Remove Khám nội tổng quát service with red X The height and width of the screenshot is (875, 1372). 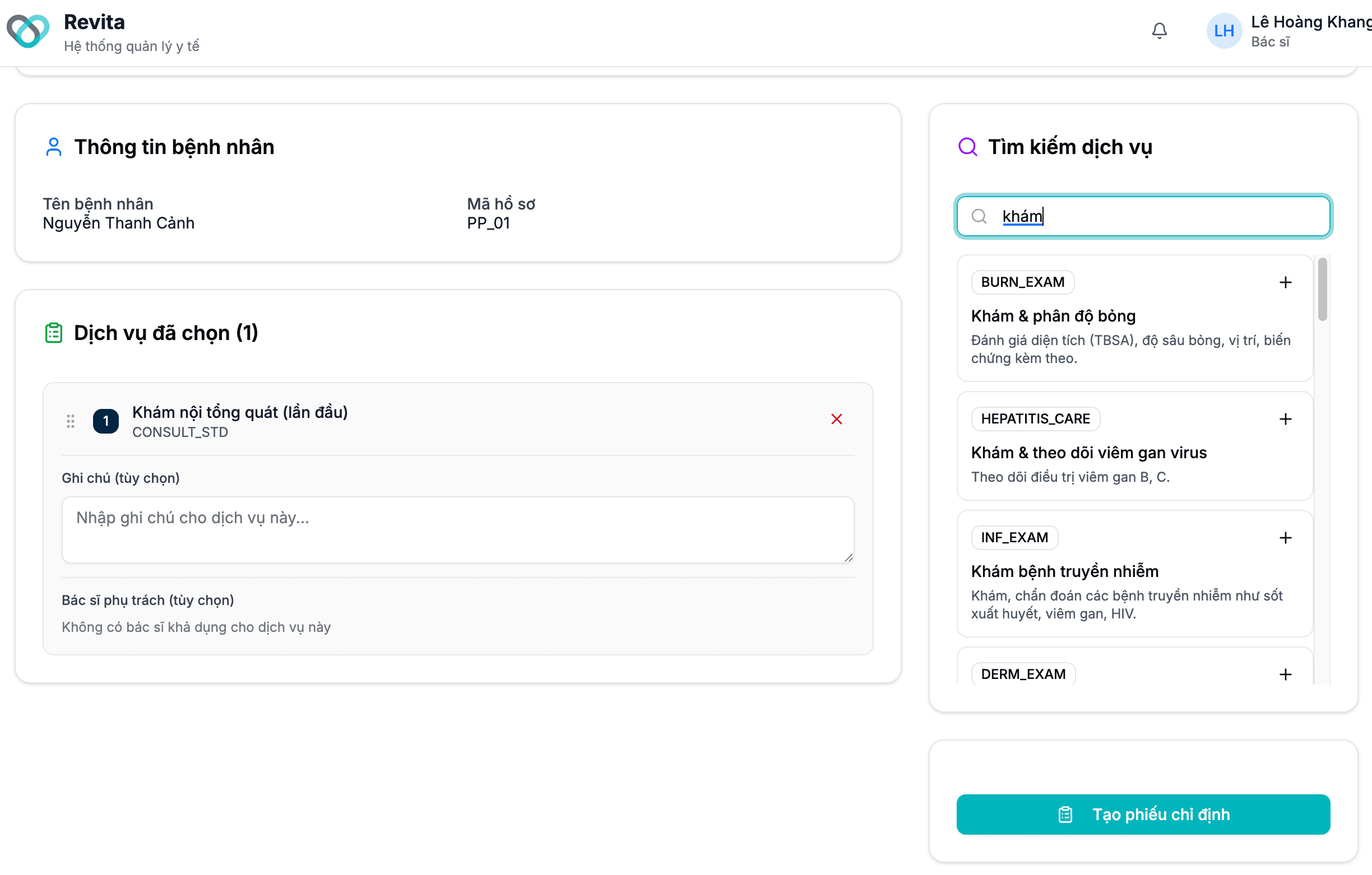(836, 419)
